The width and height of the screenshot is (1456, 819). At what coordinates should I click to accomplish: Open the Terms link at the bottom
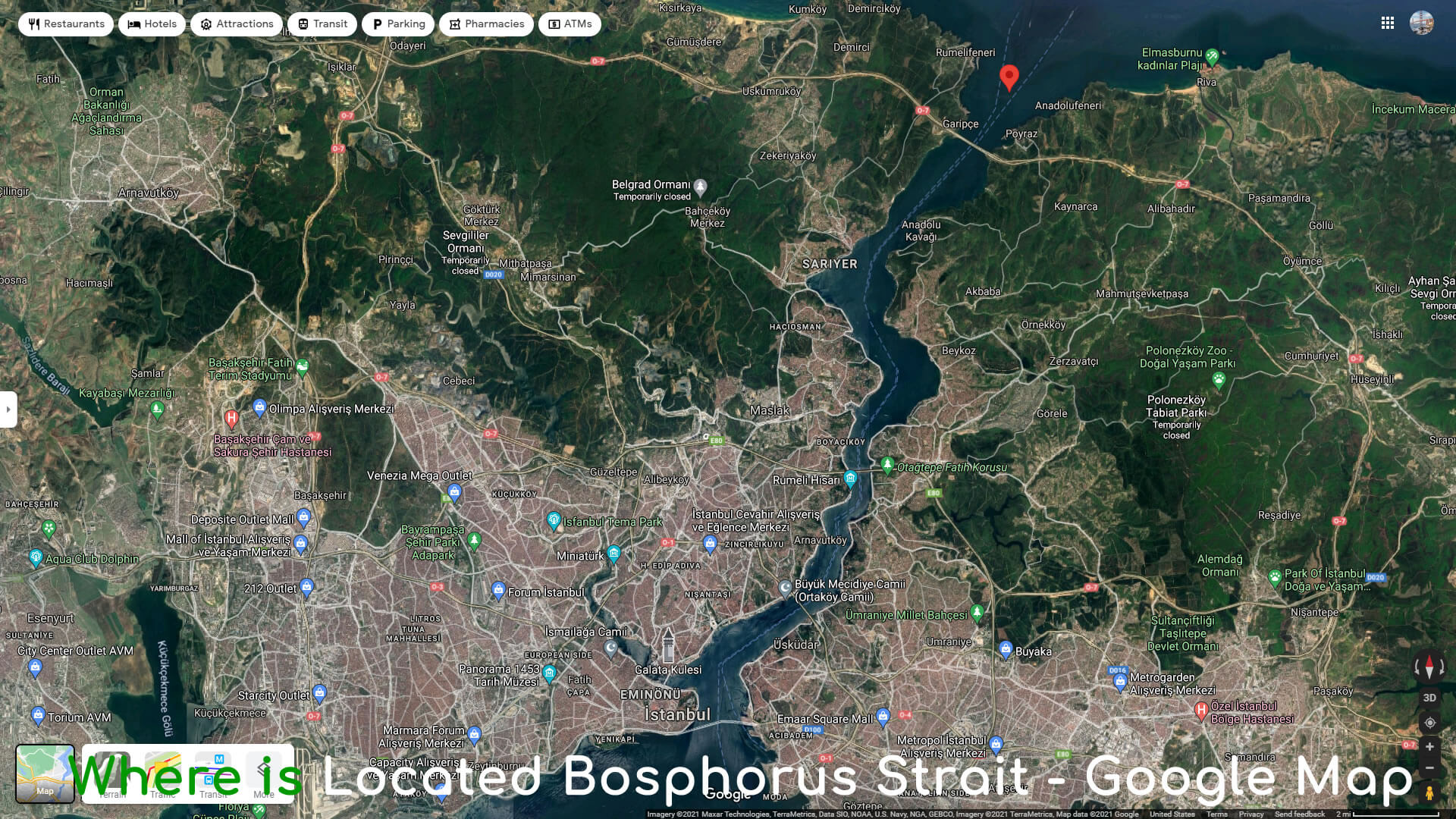pyautogui.click(x=1217, y=814)
